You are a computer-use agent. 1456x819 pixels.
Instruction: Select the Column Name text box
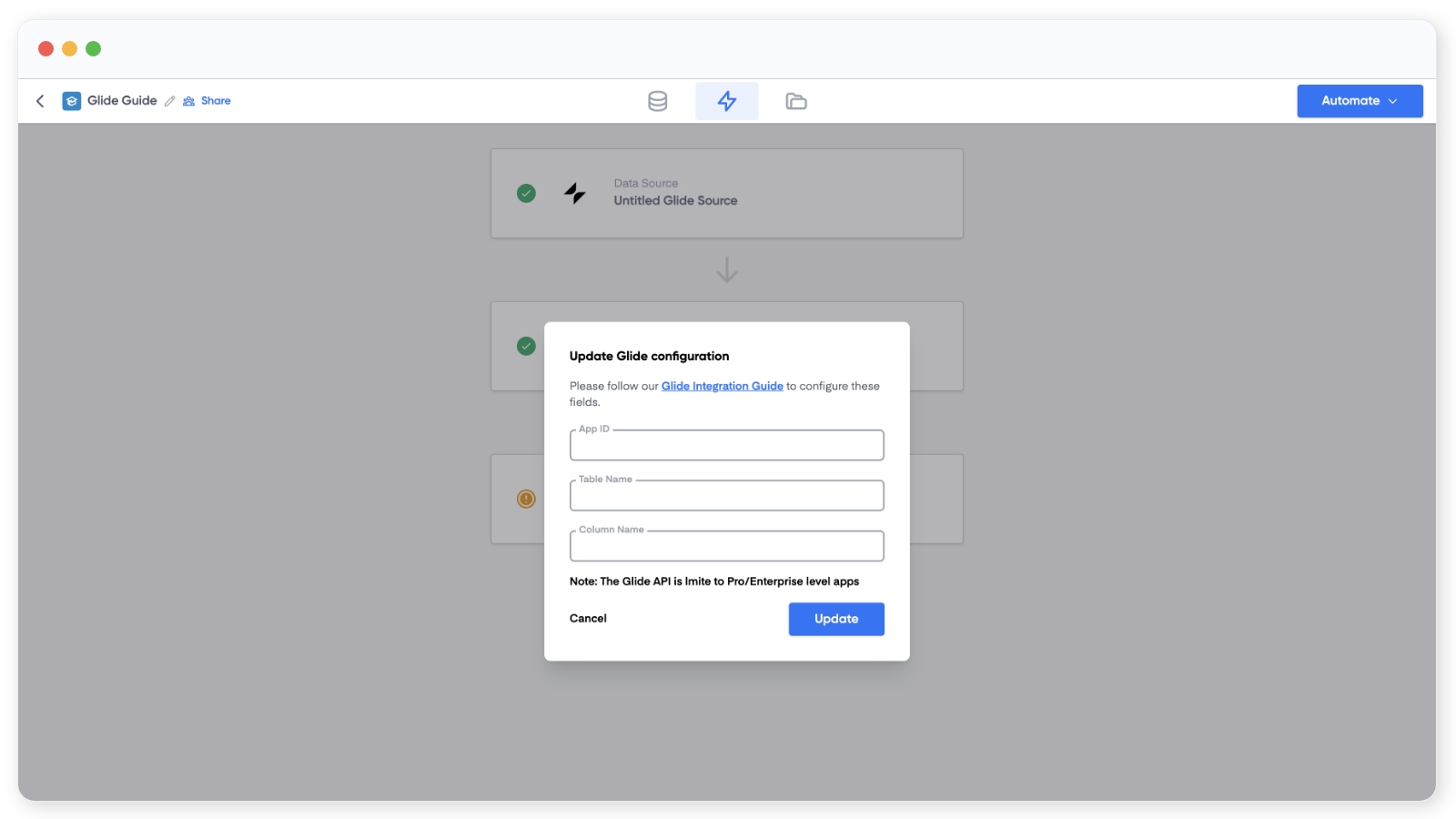pos(726,547)
